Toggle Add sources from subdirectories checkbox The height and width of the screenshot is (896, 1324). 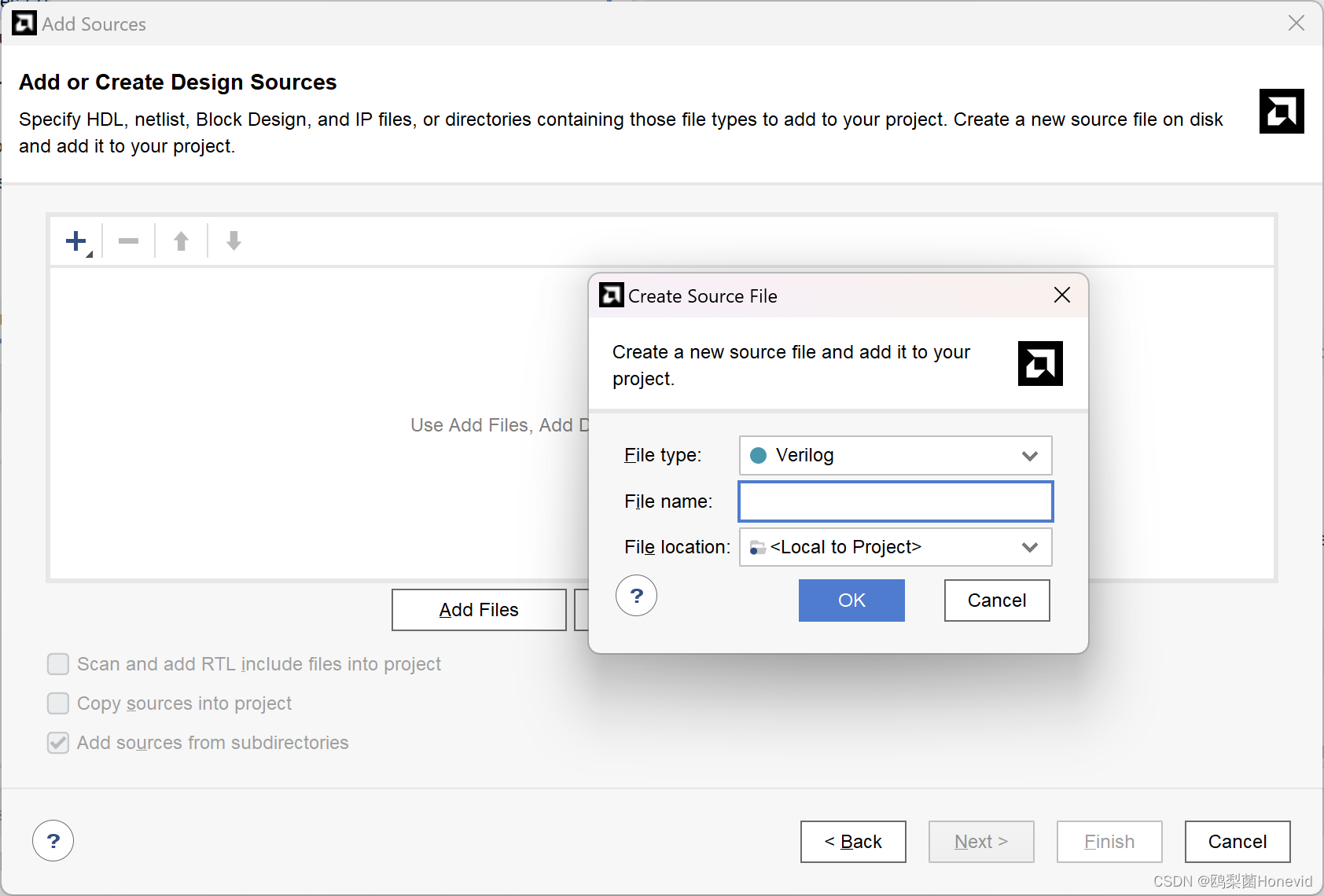coord(58,743)
